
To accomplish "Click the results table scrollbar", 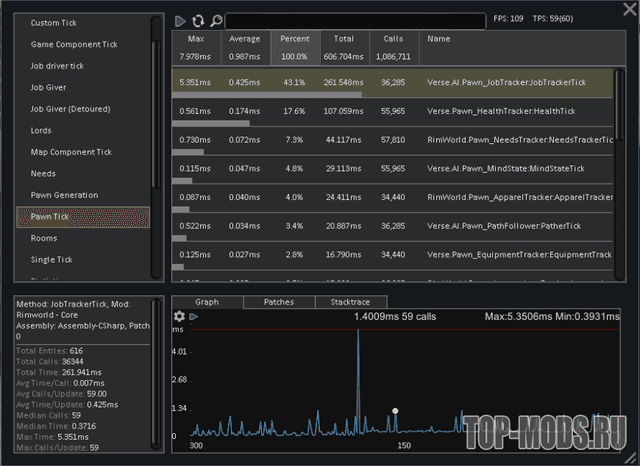I will 620,106.
